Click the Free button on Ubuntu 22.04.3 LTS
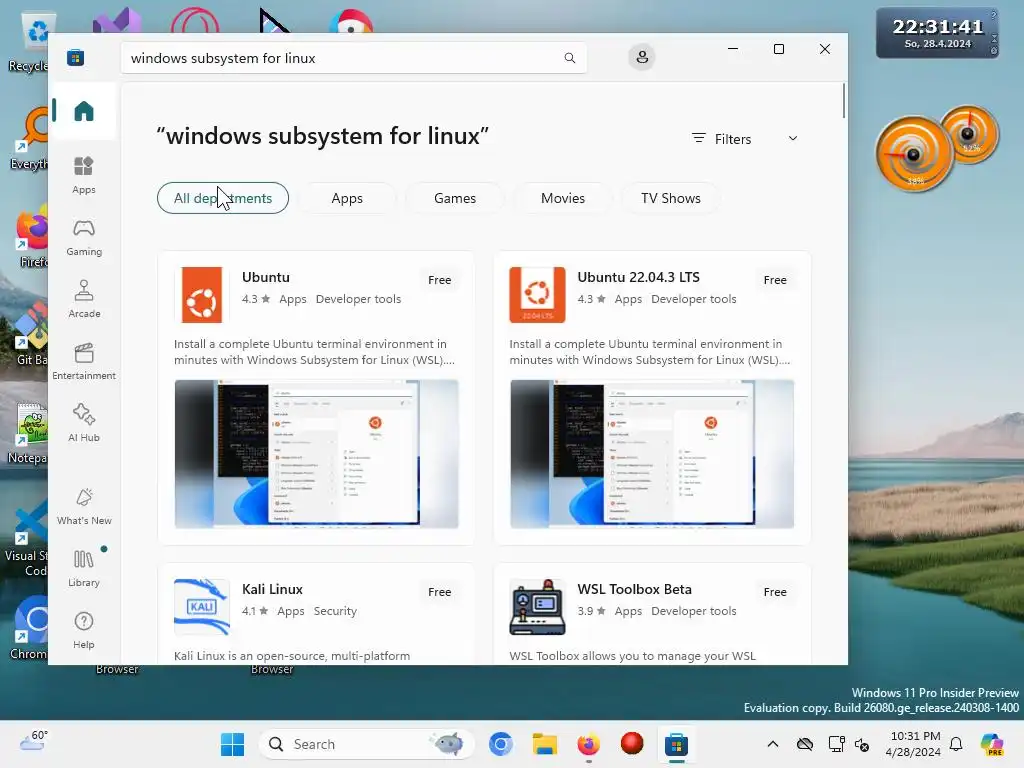1024x768 pixels. [x=775, y=280]
